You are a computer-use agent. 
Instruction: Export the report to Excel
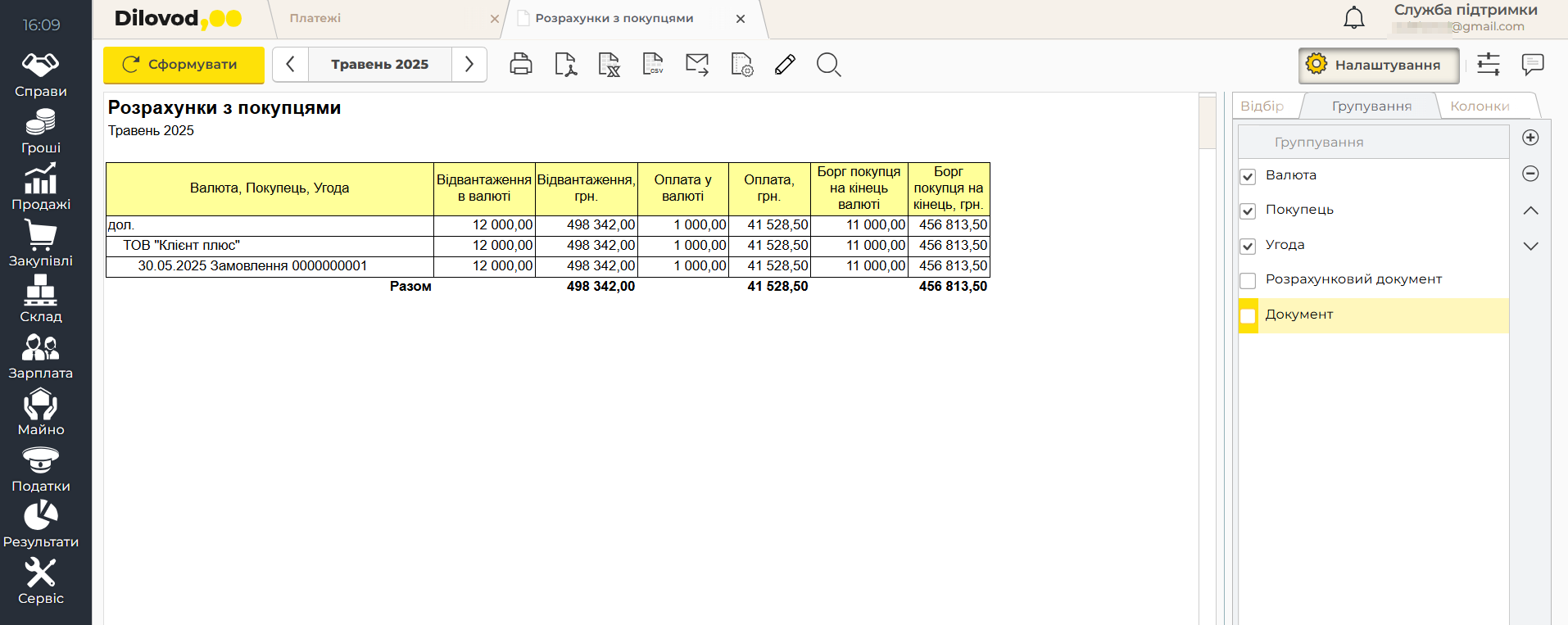[x=609, y=65]
